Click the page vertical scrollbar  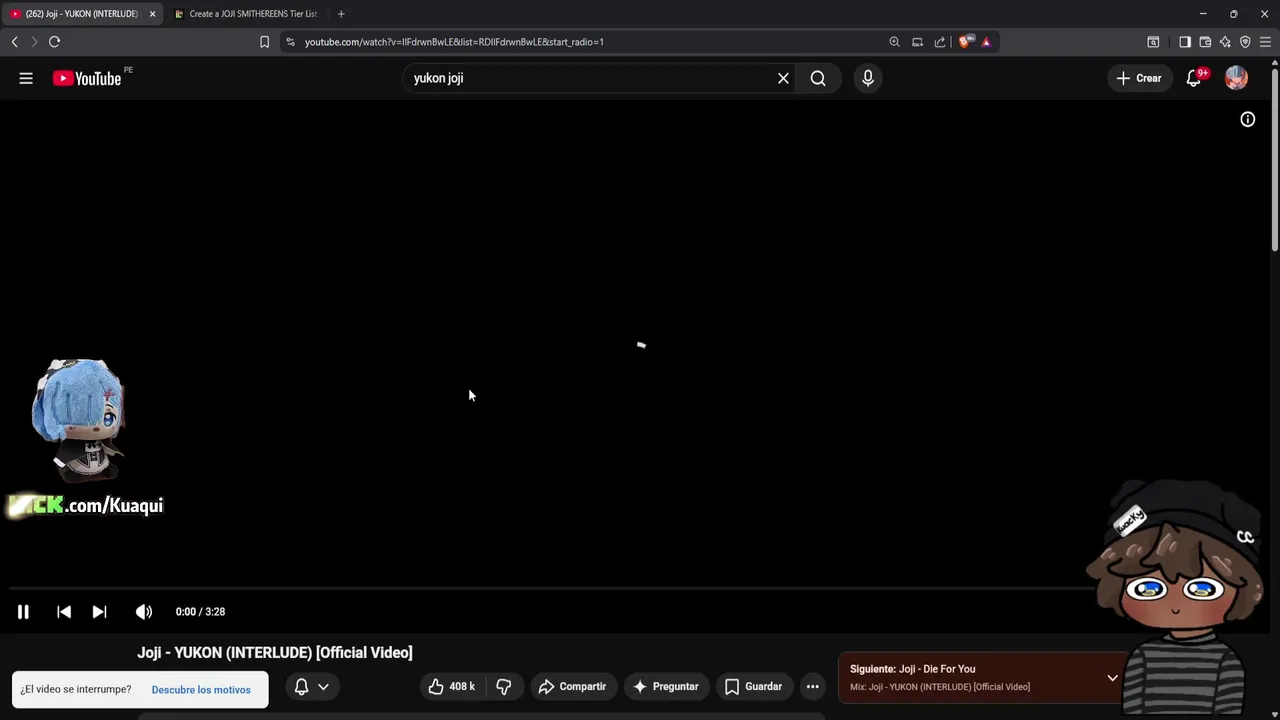(1274, 160)
